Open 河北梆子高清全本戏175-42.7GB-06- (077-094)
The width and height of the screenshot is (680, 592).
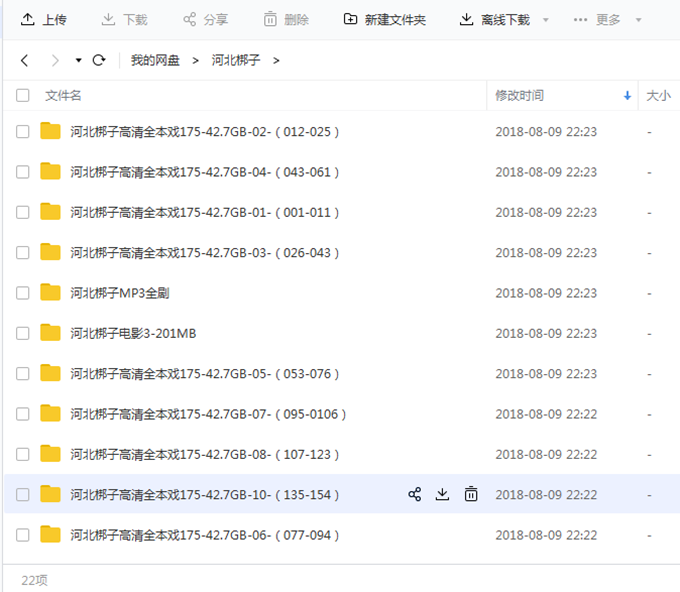[x=205, y=535]
